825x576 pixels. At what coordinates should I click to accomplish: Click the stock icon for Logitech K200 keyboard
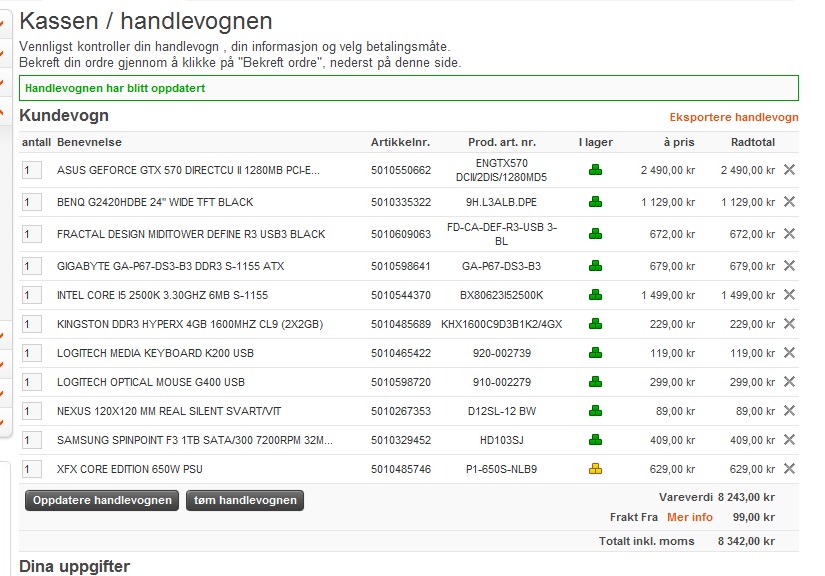pyautogui.click(x=595, y=353)
